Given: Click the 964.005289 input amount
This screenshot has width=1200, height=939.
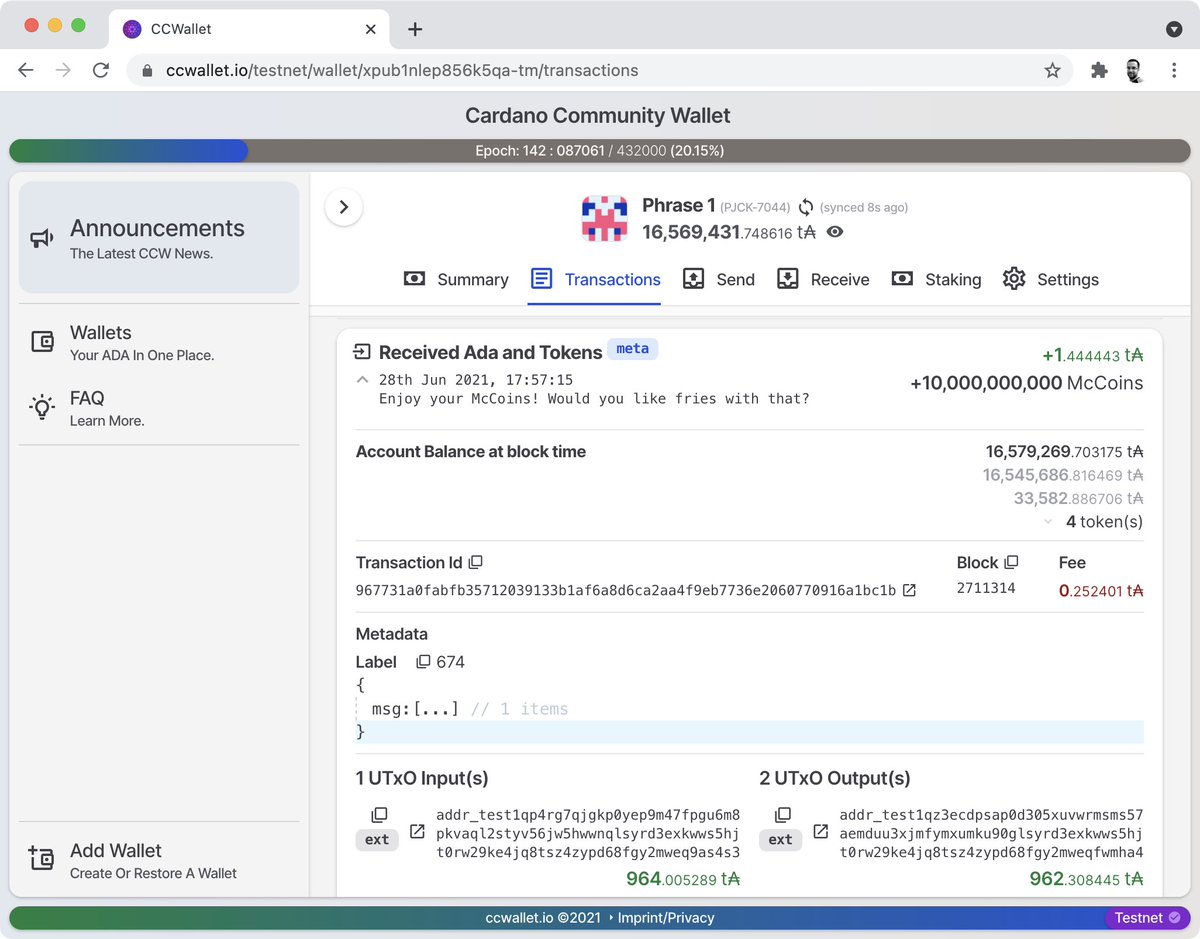Looking at the screenshot, I should [x=683, y=879].
